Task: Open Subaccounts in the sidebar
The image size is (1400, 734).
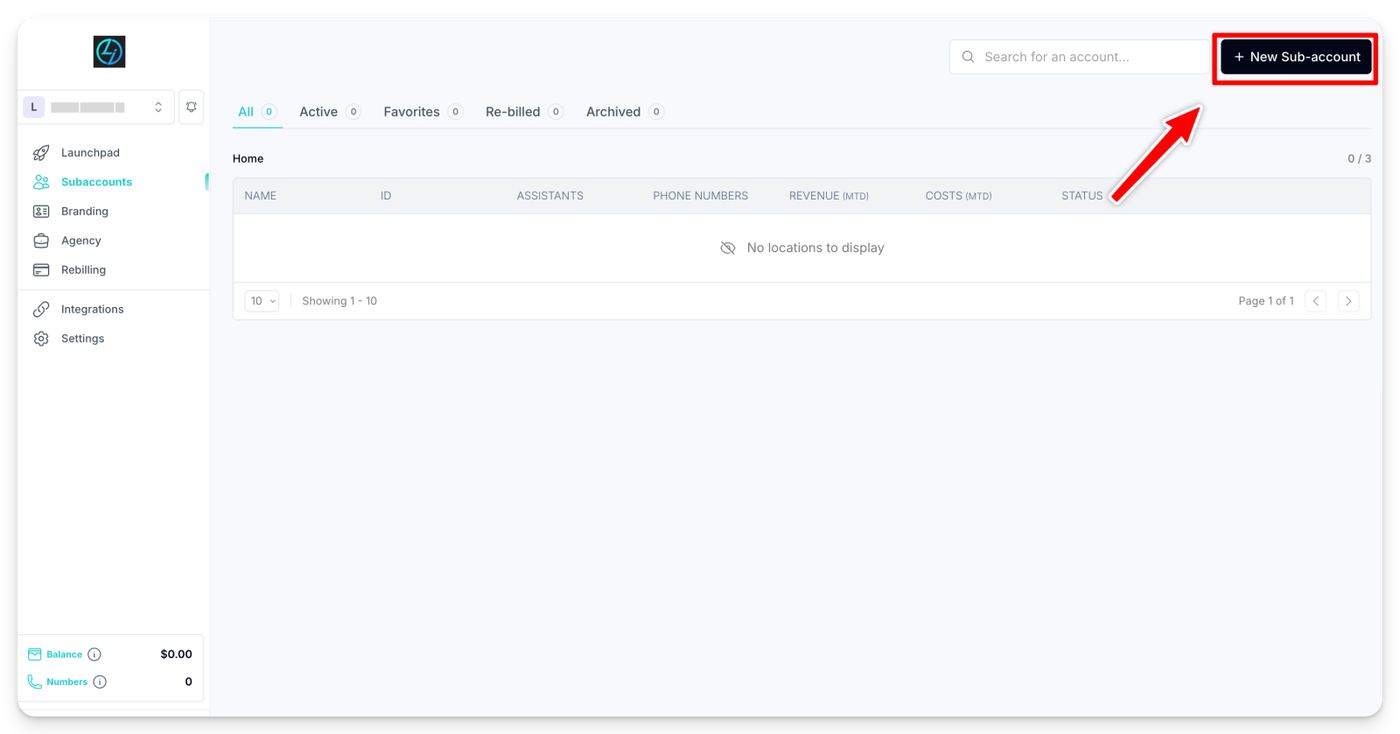Action: click(x=96, y=182)
